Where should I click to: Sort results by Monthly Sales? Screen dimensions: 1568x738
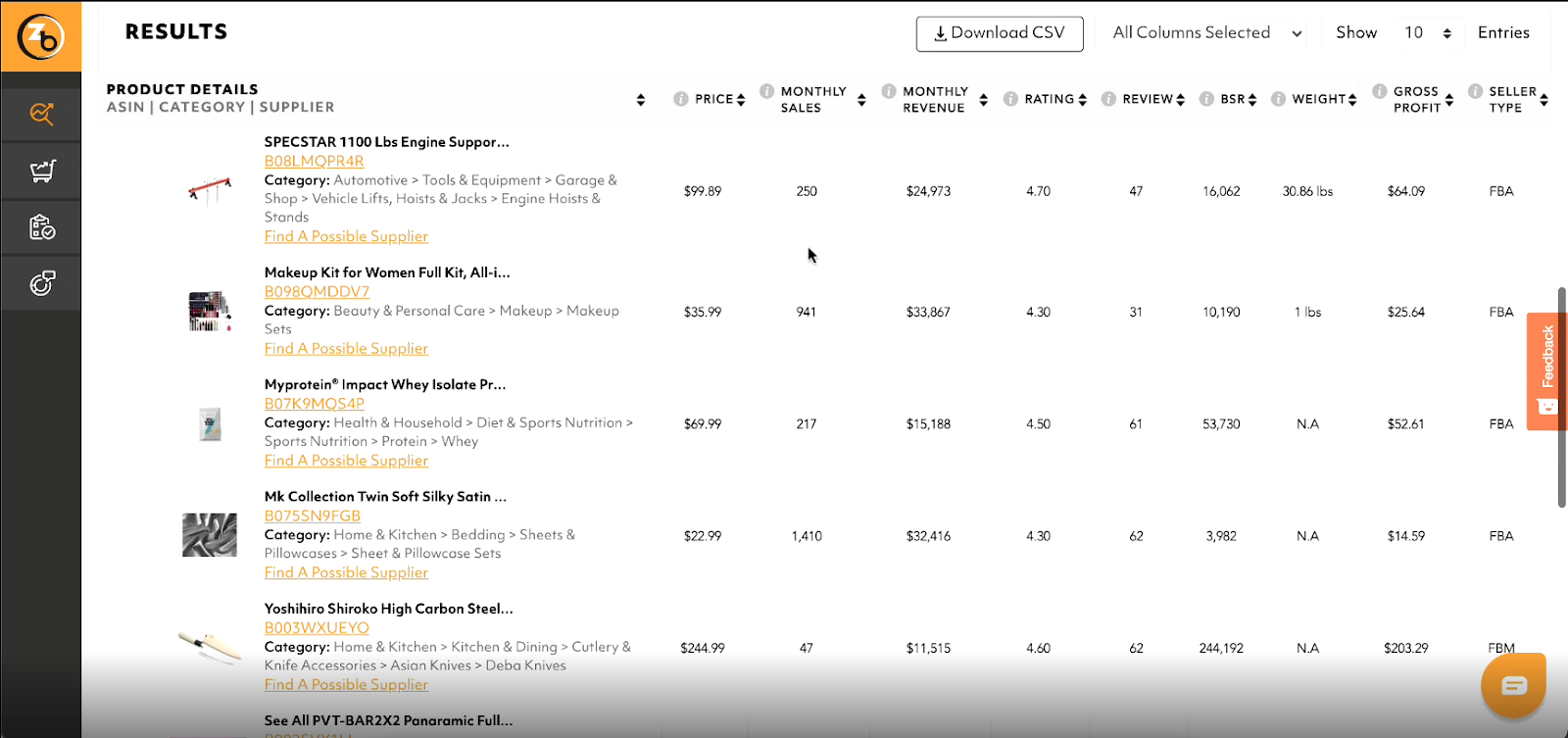pos(861,100)
